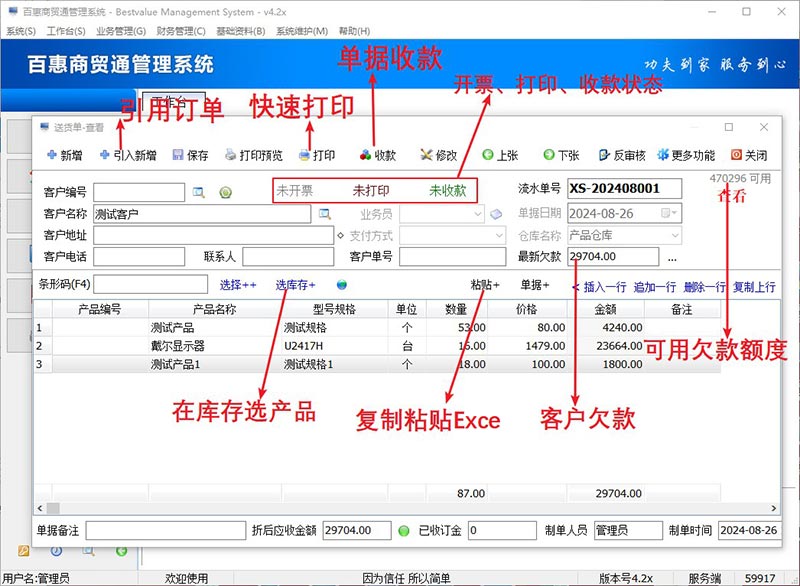Click 引入新增 to import an order
The height and width of the screenshot is (586, 800).
(128, 155)
